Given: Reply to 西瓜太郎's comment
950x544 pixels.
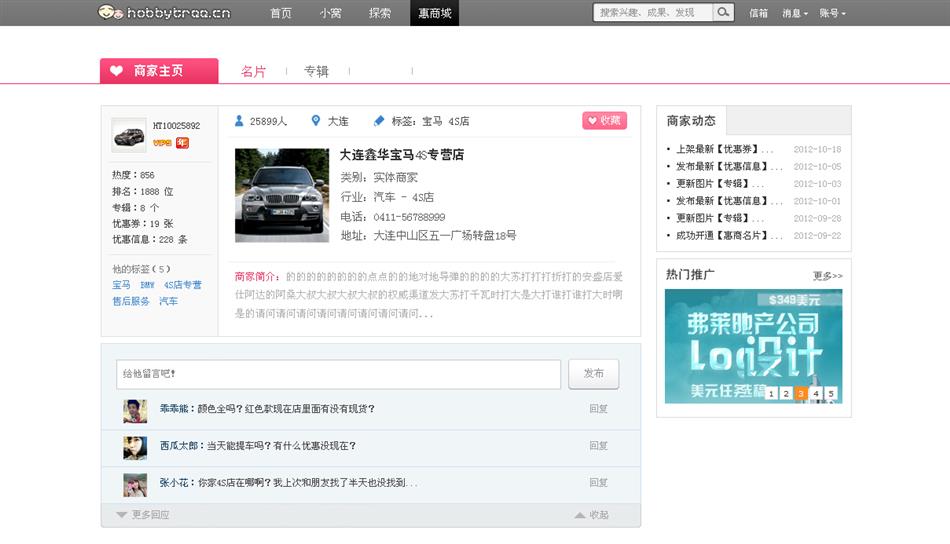Looking at the screenshot, I should (x=598, y=445).
